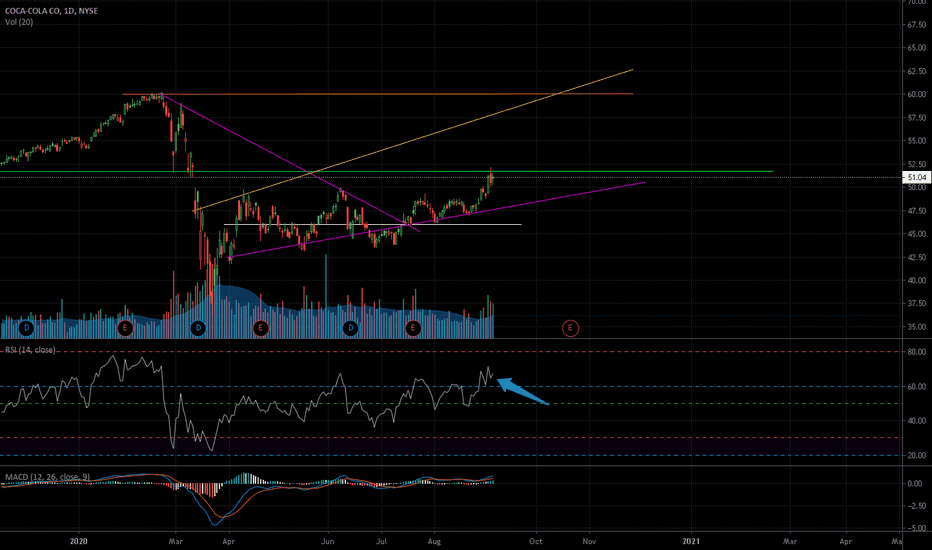
Task: Click the 62.50 price axis label
Action: pyautogui.click(x=916, y=71)
